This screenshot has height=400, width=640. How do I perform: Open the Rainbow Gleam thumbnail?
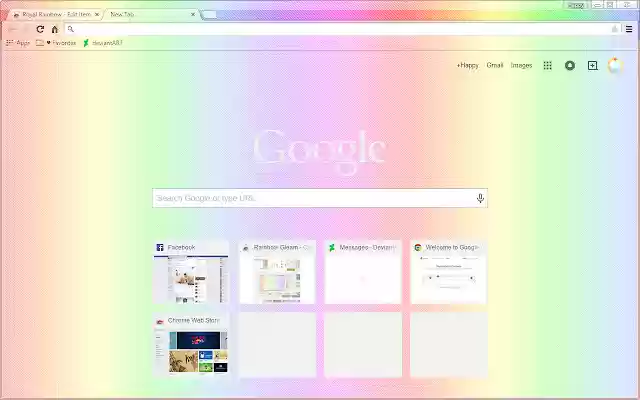tap(277, 272)
